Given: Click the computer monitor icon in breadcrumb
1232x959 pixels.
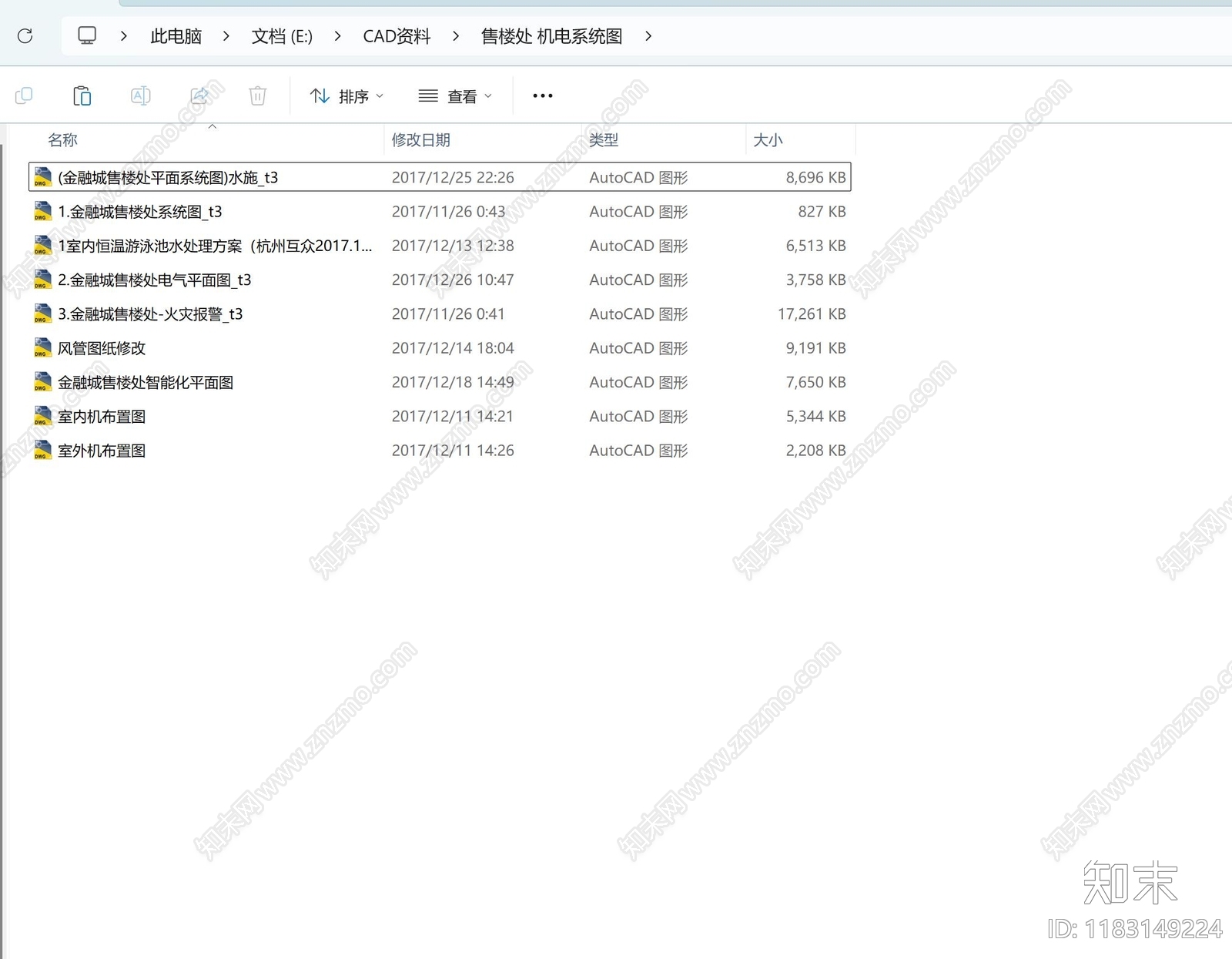Looking at the screenshot, I should pos(87,35).
